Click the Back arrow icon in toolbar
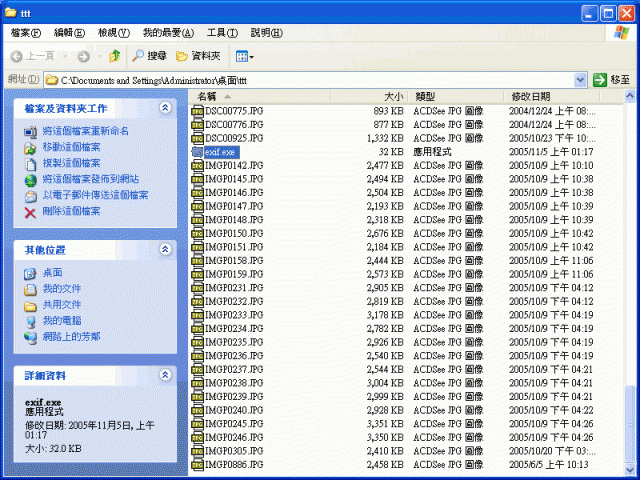 16,56
